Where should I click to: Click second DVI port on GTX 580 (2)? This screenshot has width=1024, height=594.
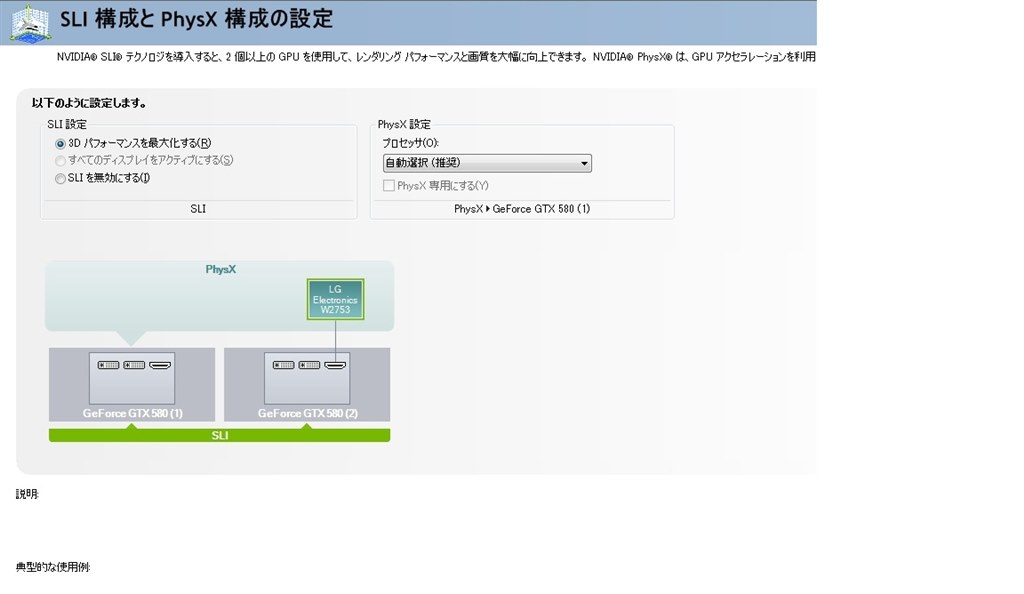coord(310,365)
